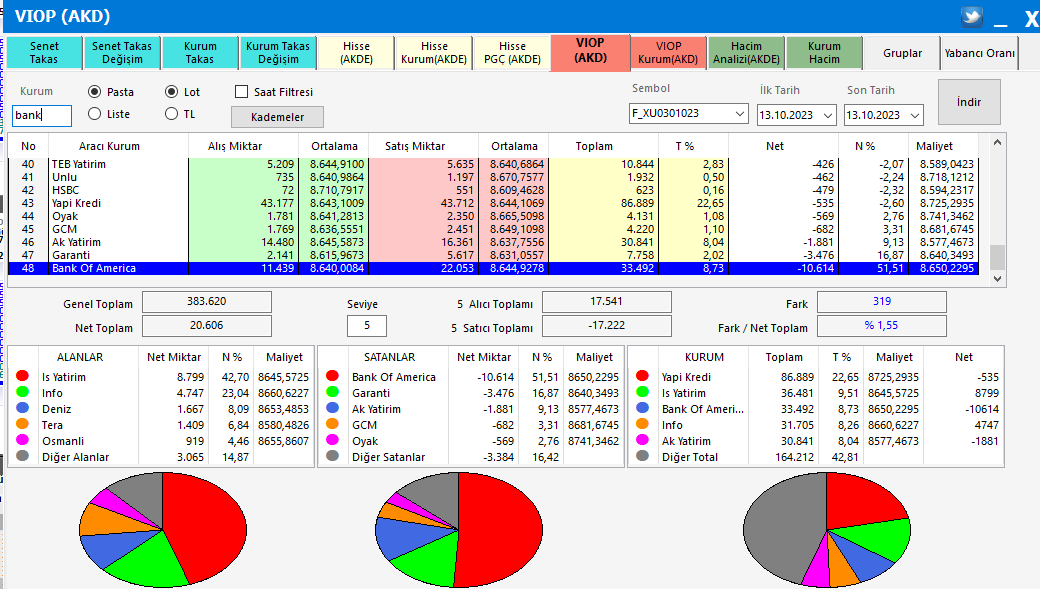Select the TL radio button
Image resolution: width=1040 pixels, height=589 pixels.
[x=172, y=114]
